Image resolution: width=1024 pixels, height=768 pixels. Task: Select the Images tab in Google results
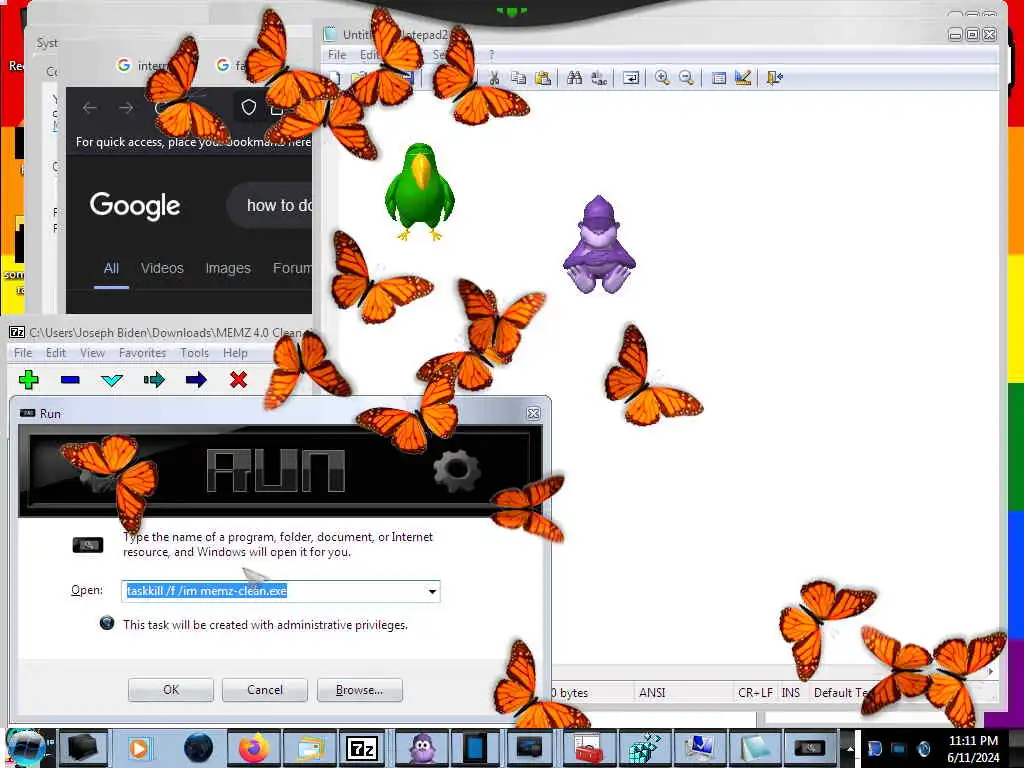tap(228, 268)
